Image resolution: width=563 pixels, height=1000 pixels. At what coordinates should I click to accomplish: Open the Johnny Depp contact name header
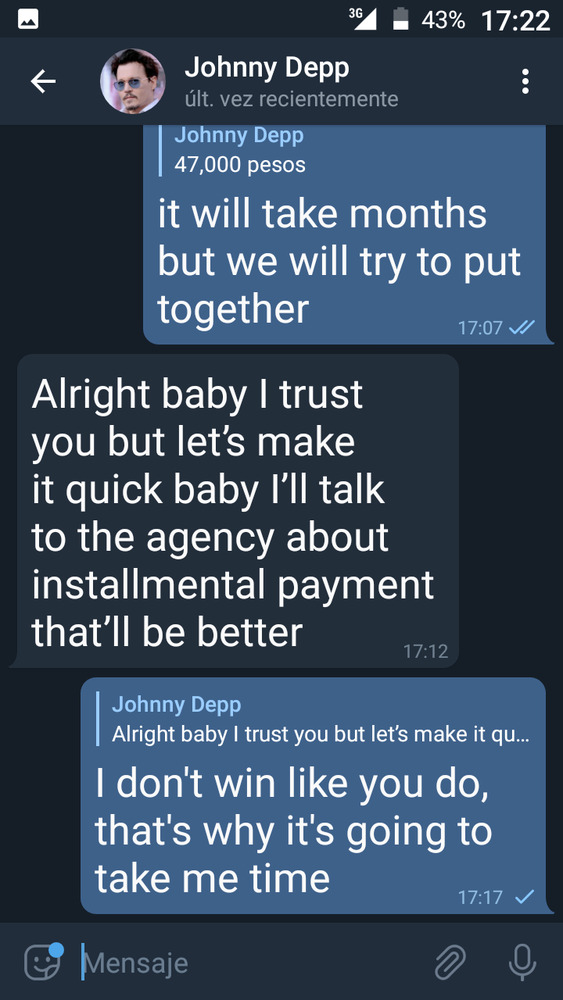pos(267,68)
